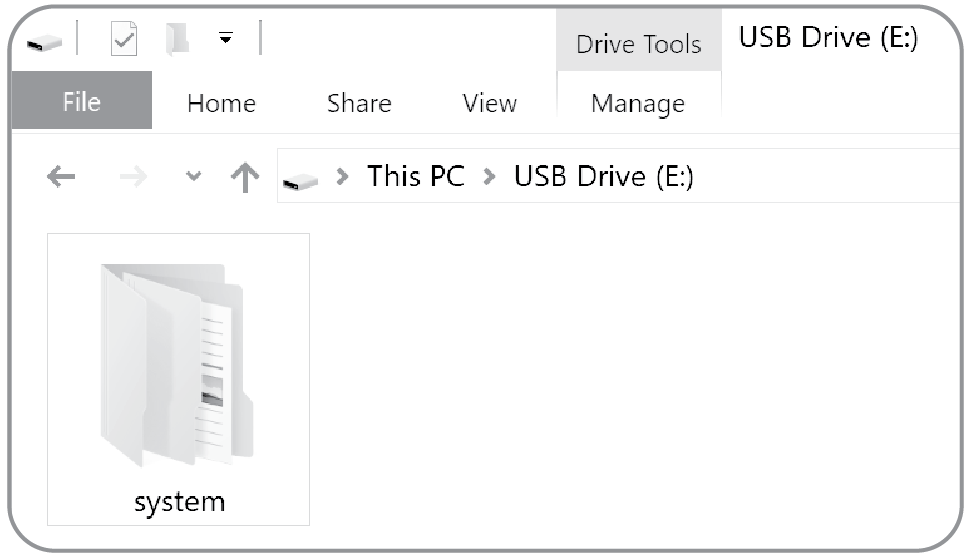Open the File menu tab
Image resolution: width=966 pixels, height=558 pixels.
82,100
